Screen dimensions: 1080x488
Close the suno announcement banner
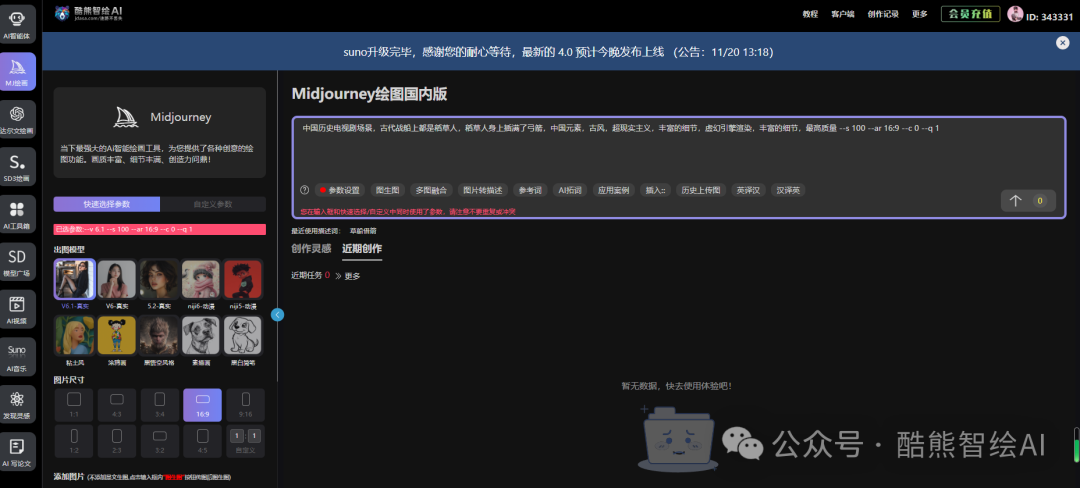tap(1063, 43)
